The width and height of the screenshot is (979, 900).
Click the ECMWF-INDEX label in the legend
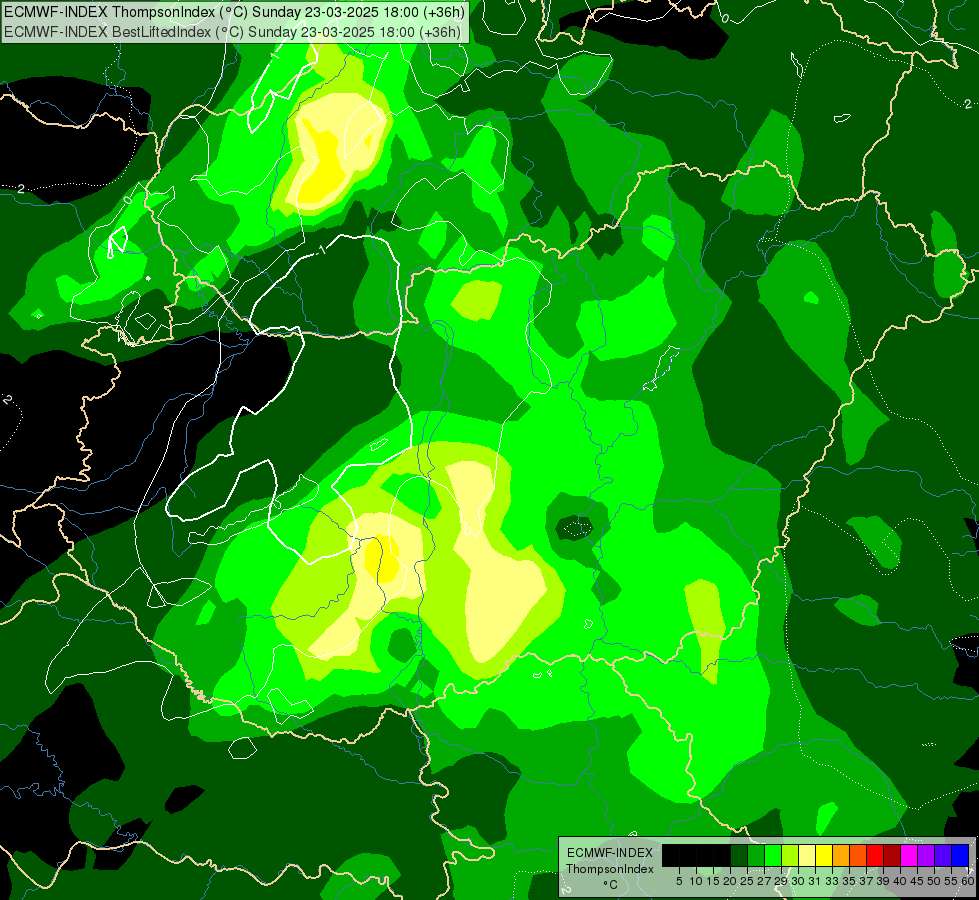pos(610,853)
